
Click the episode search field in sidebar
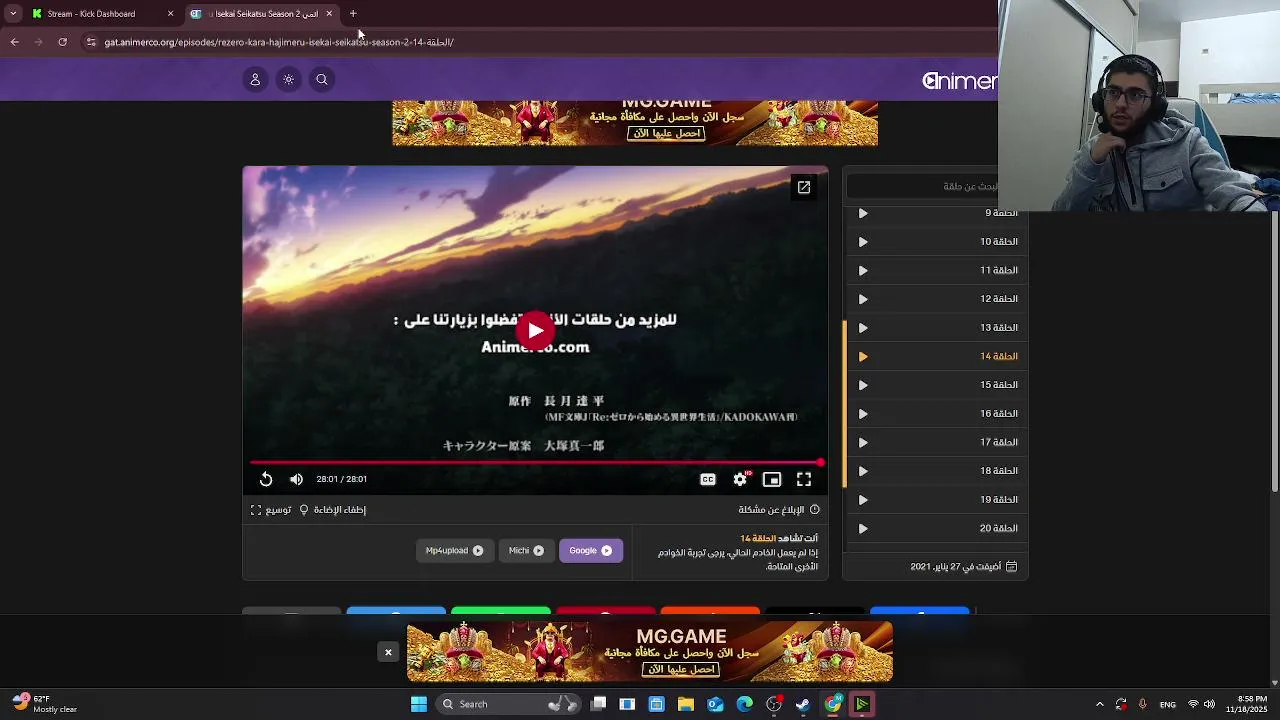pos(923,186)
